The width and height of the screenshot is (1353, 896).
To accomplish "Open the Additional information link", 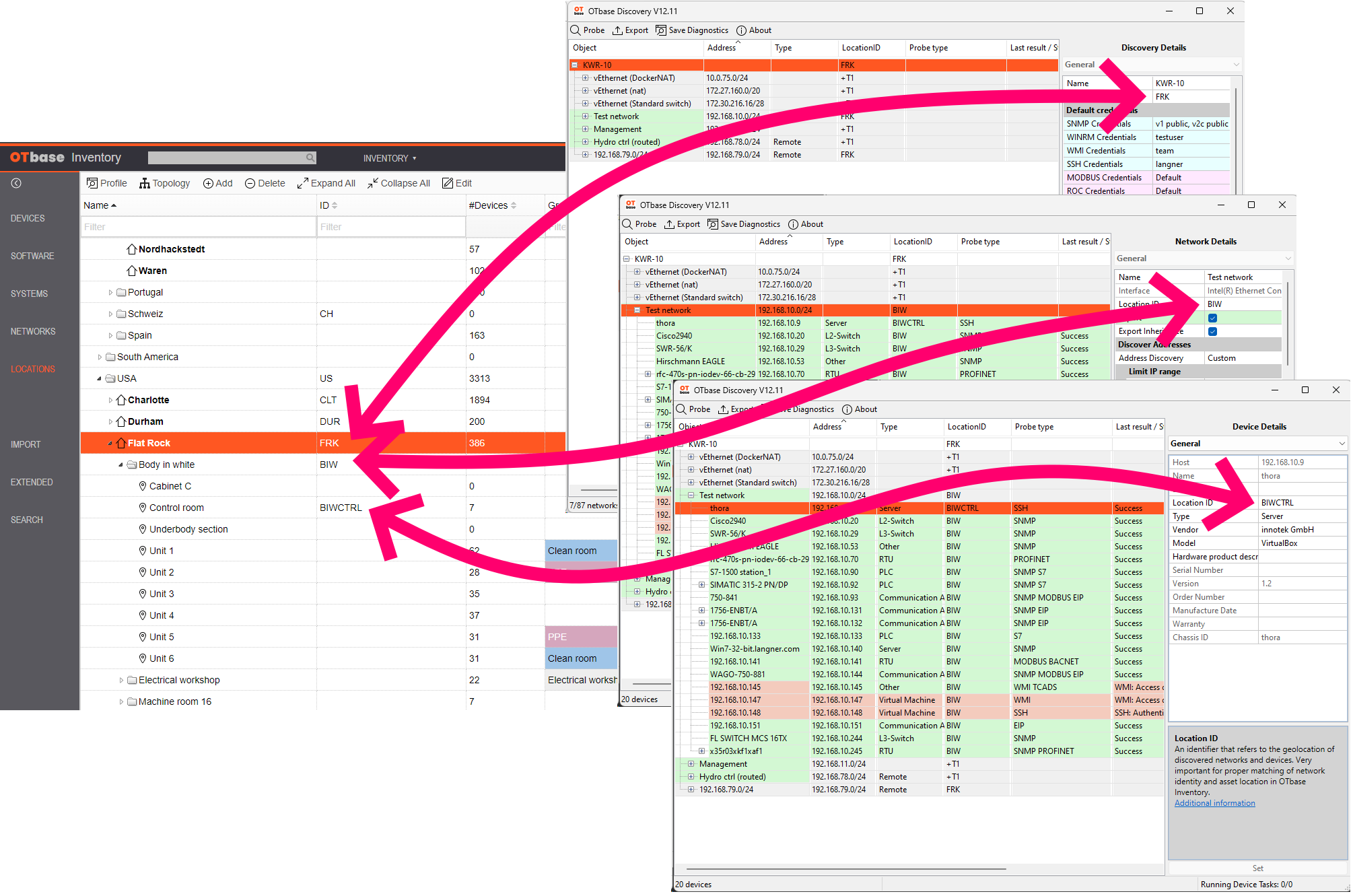I will tap(1214, 803).
